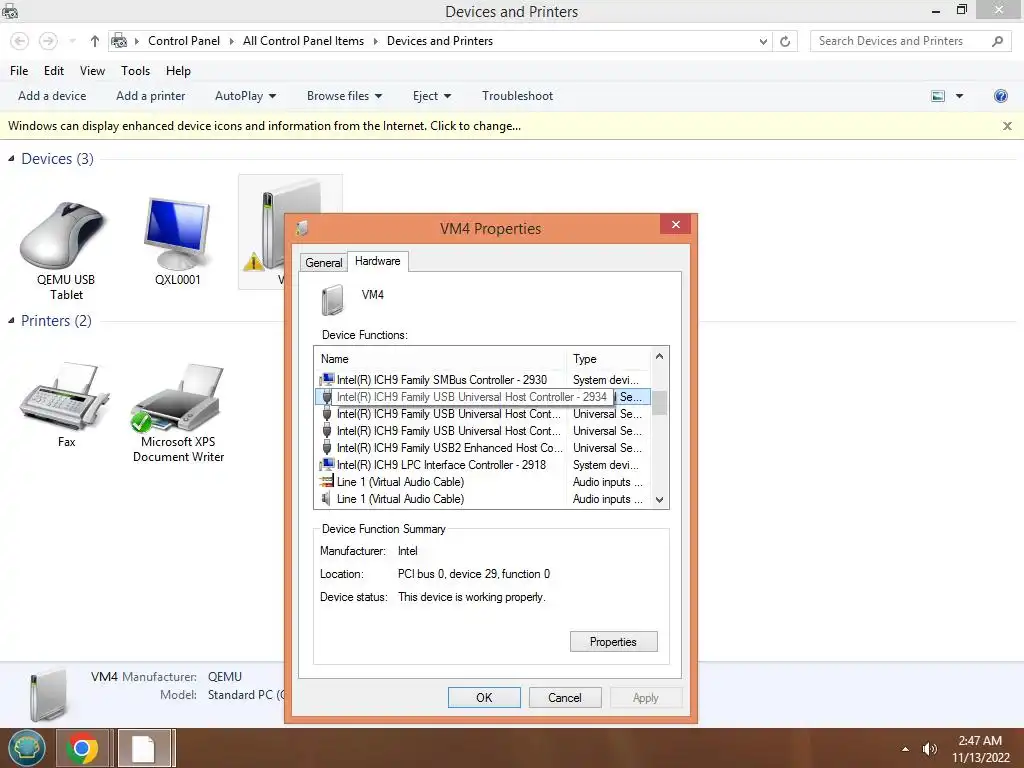Click Control Panel in the breadcrumb
This screenshot has height=768, width=1024.
click(184, 41)
